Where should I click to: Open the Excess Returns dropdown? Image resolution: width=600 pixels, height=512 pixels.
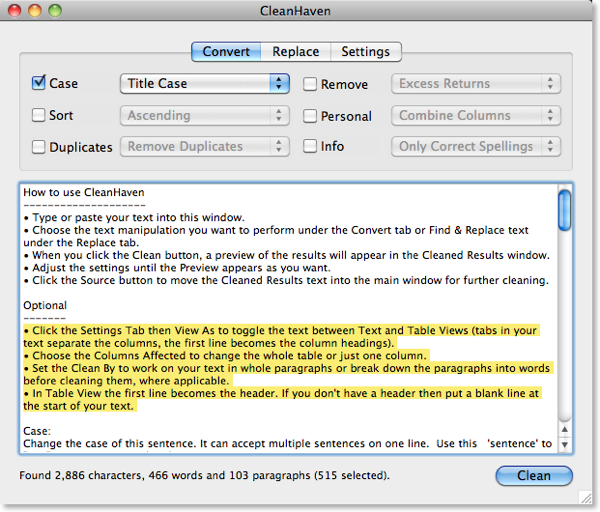(475, 84)
